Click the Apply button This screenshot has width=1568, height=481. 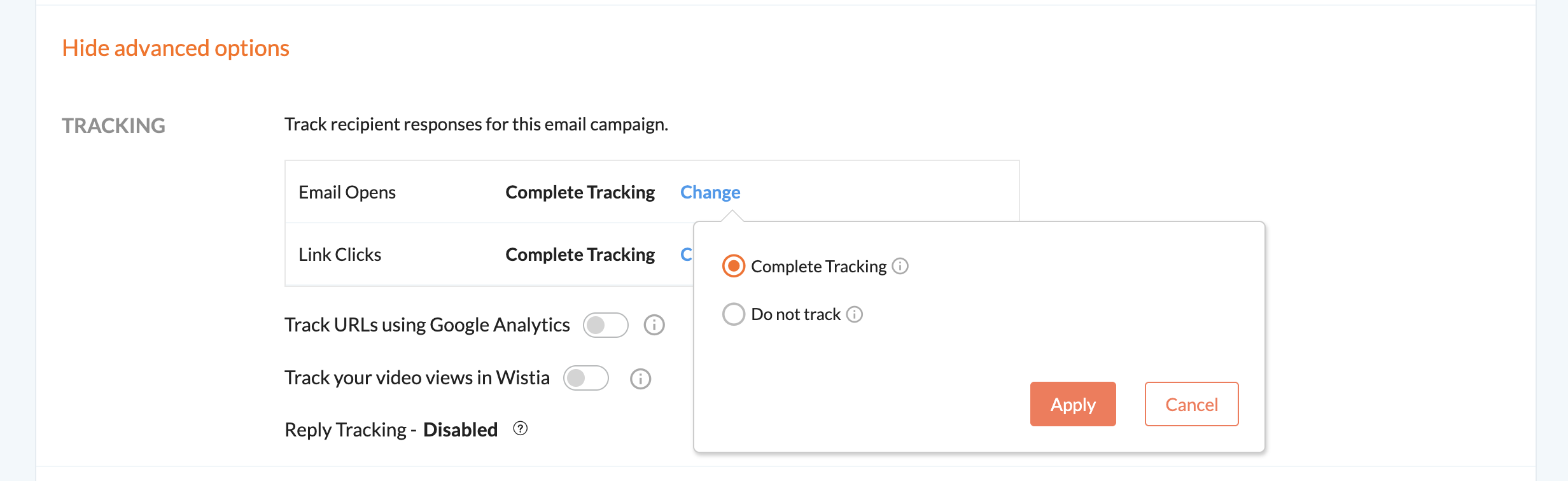point(1073,404)
